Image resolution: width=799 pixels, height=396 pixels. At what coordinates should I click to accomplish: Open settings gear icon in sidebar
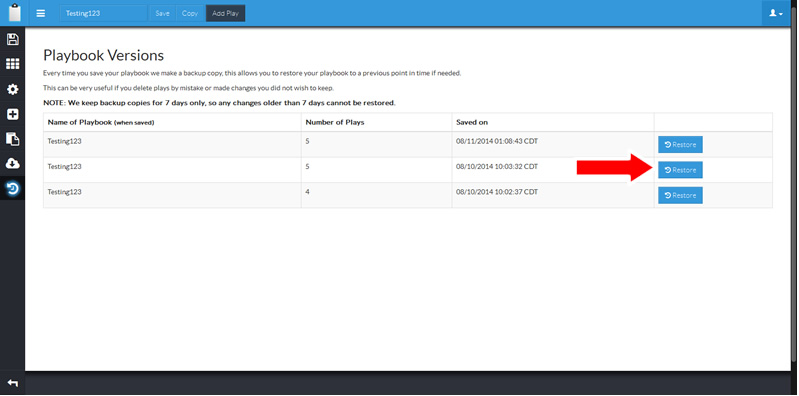[x=12, y=90]
